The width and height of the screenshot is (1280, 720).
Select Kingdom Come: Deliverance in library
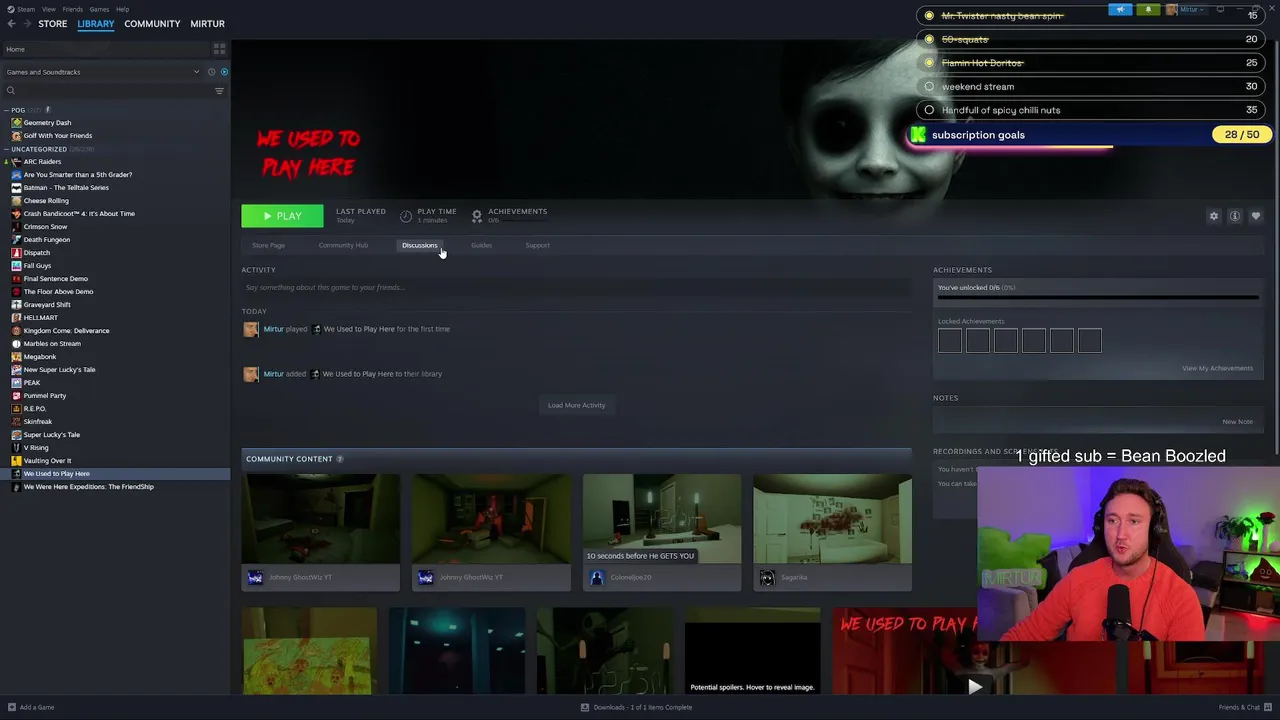66,331
